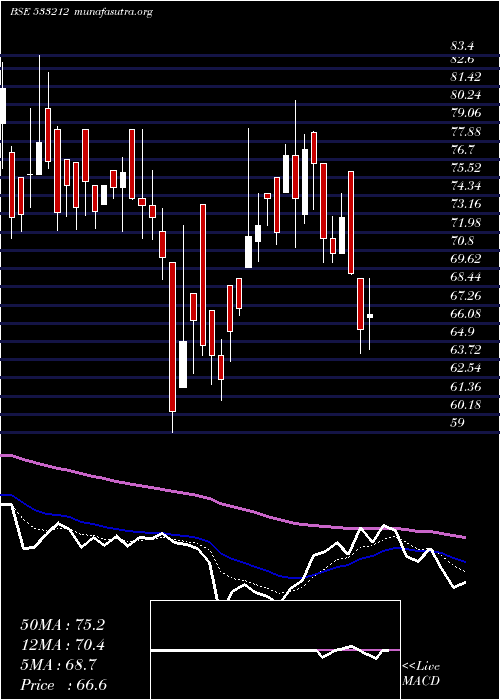Click the BSE 533212 chart title
Screen dimensions: 500x700
(x=39, y=12)
